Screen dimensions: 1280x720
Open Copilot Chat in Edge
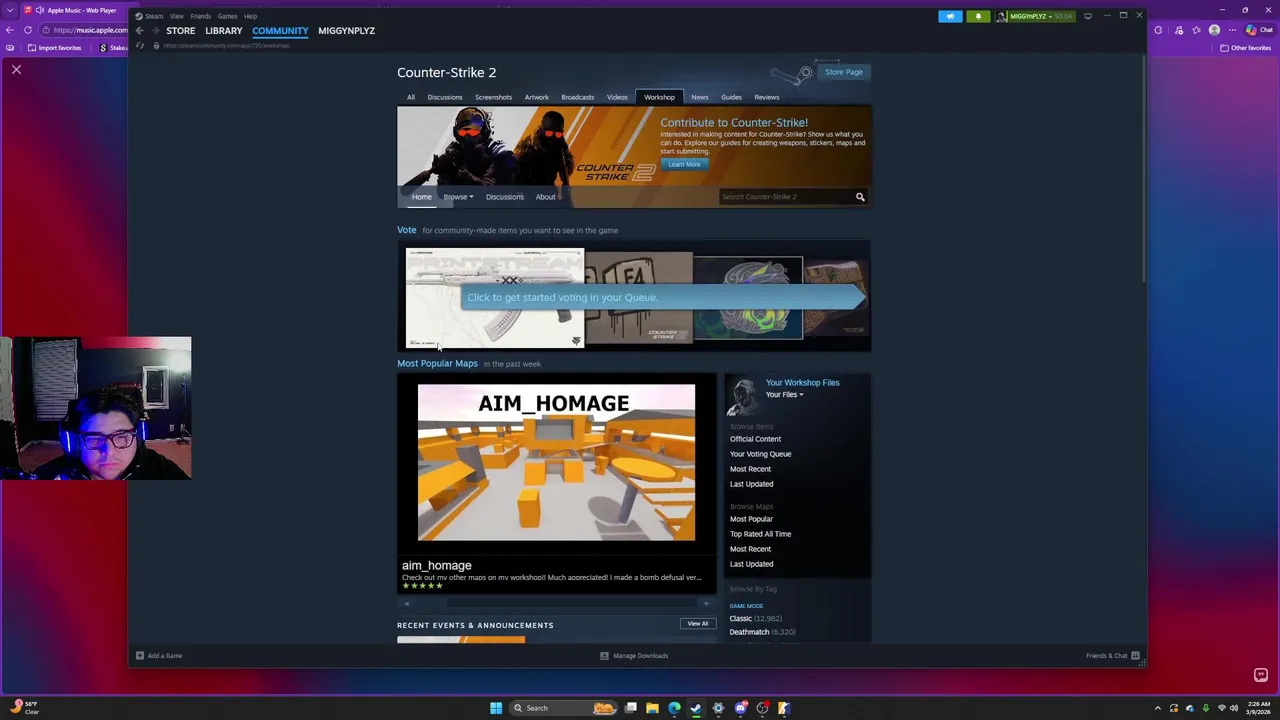point(1258,30)
